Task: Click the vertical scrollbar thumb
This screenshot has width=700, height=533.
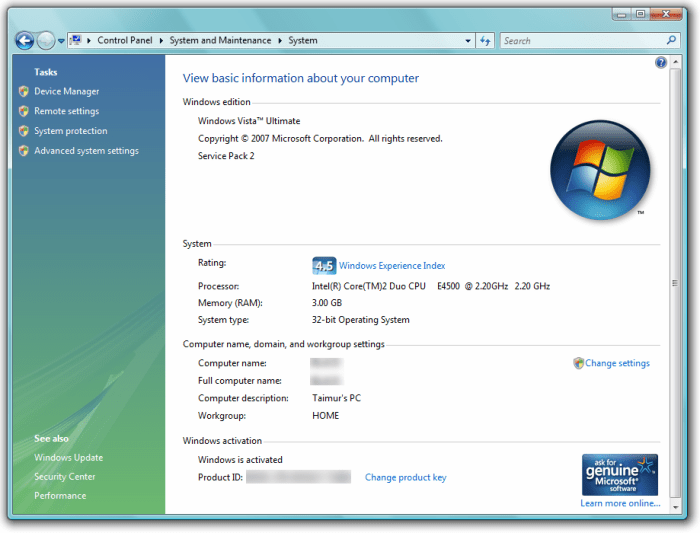Action: pos(675,283)
